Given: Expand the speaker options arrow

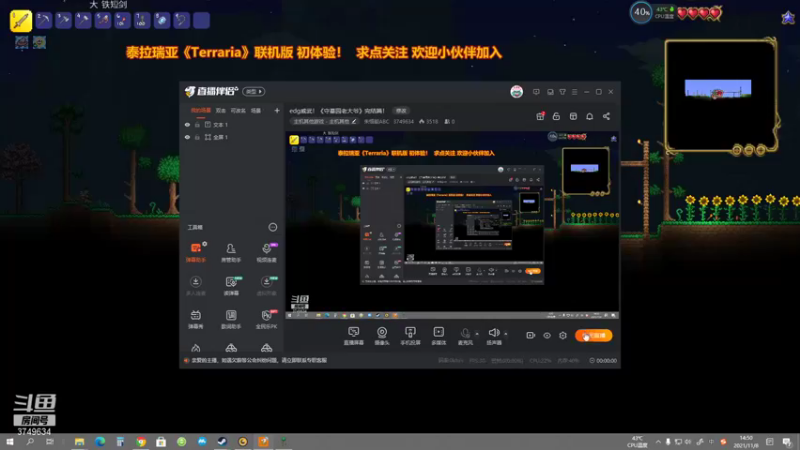Looking at the screenshot, I should [506, 334].
